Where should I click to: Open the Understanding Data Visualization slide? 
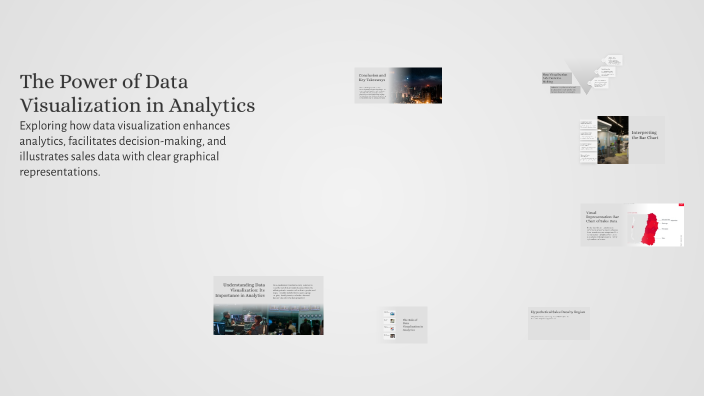pos(268,305)
